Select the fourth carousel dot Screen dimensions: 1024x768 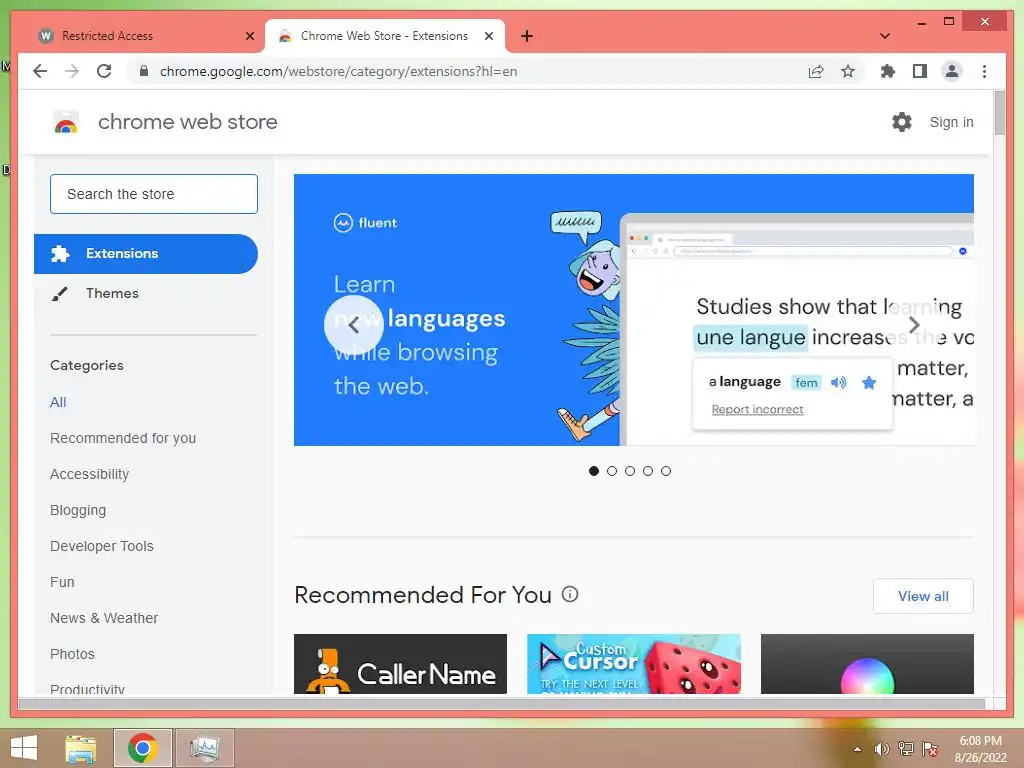click(x=648, y=471)
